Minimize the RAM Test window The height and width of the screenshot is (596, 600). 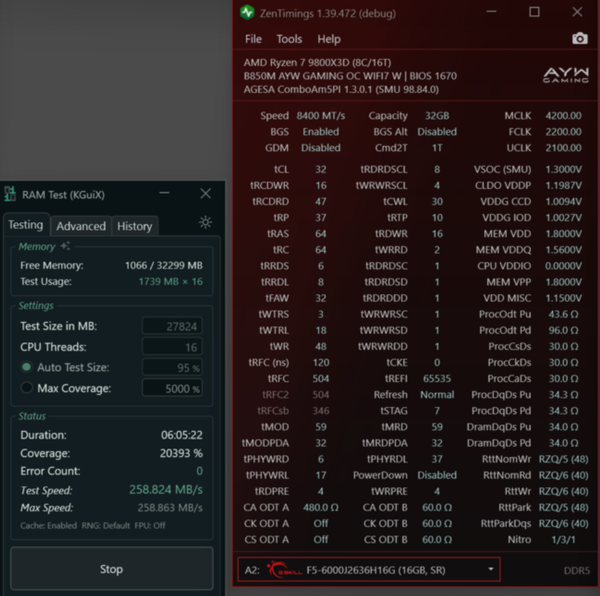coord(165,193)
